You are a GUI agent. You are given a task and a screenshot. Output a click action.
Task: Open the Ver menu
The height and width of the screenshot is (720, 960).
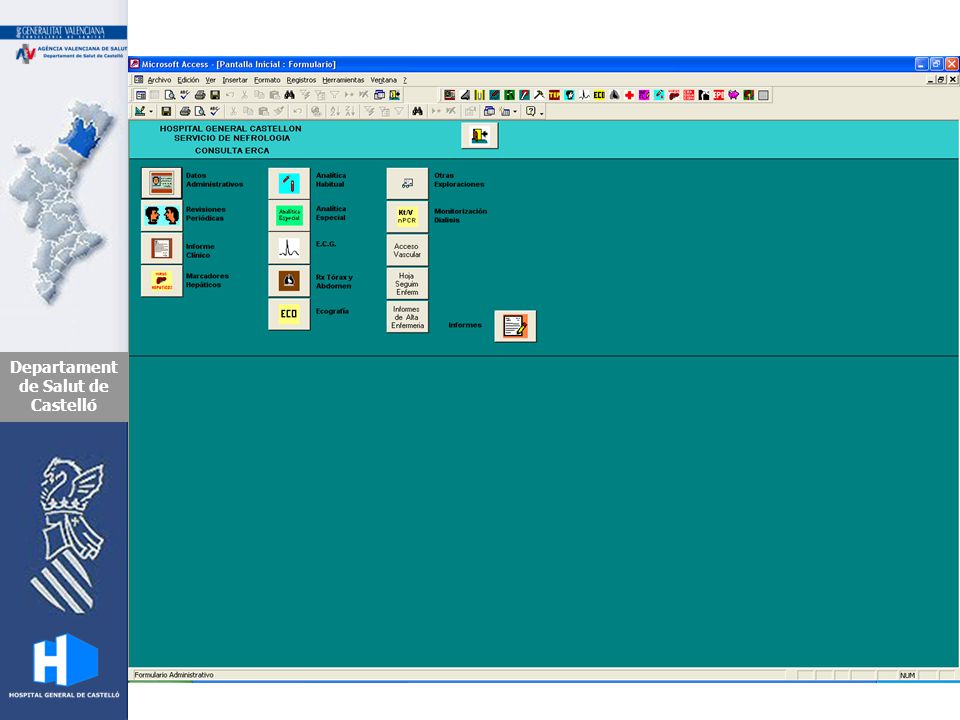210,80
